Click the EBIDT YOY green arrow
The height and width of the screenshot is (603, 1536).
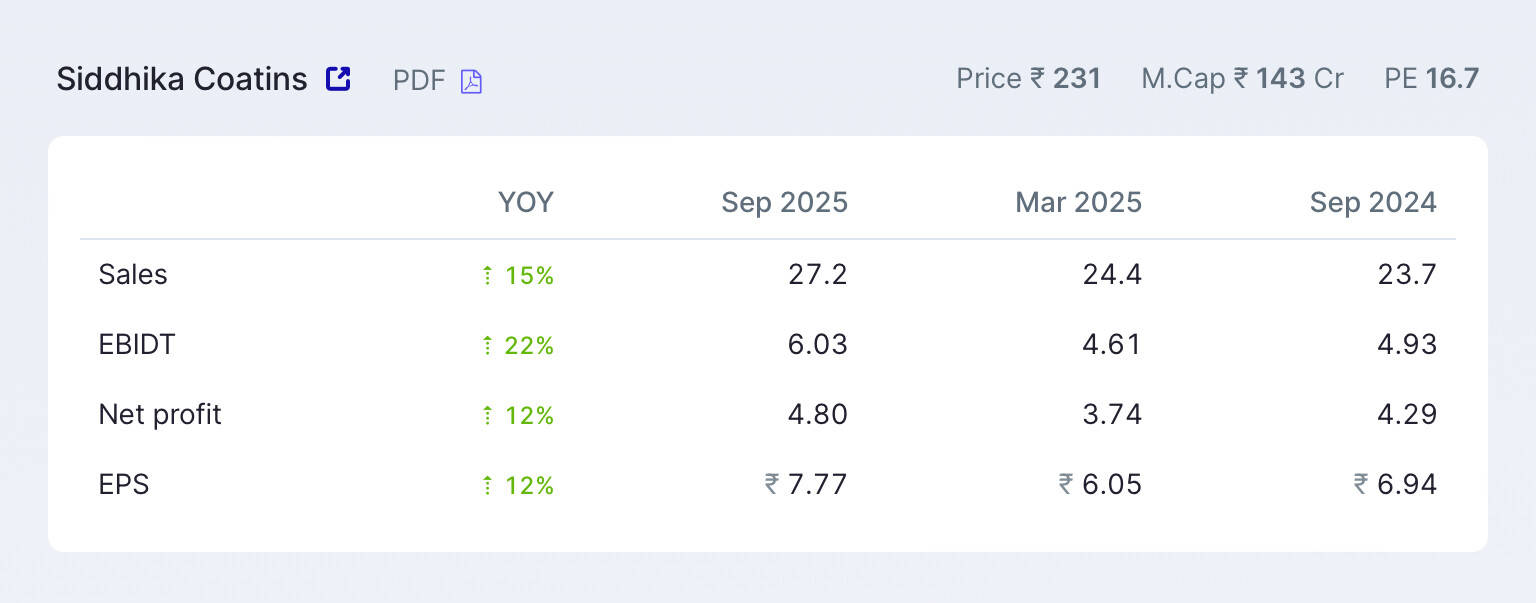(x=488, y=345)
